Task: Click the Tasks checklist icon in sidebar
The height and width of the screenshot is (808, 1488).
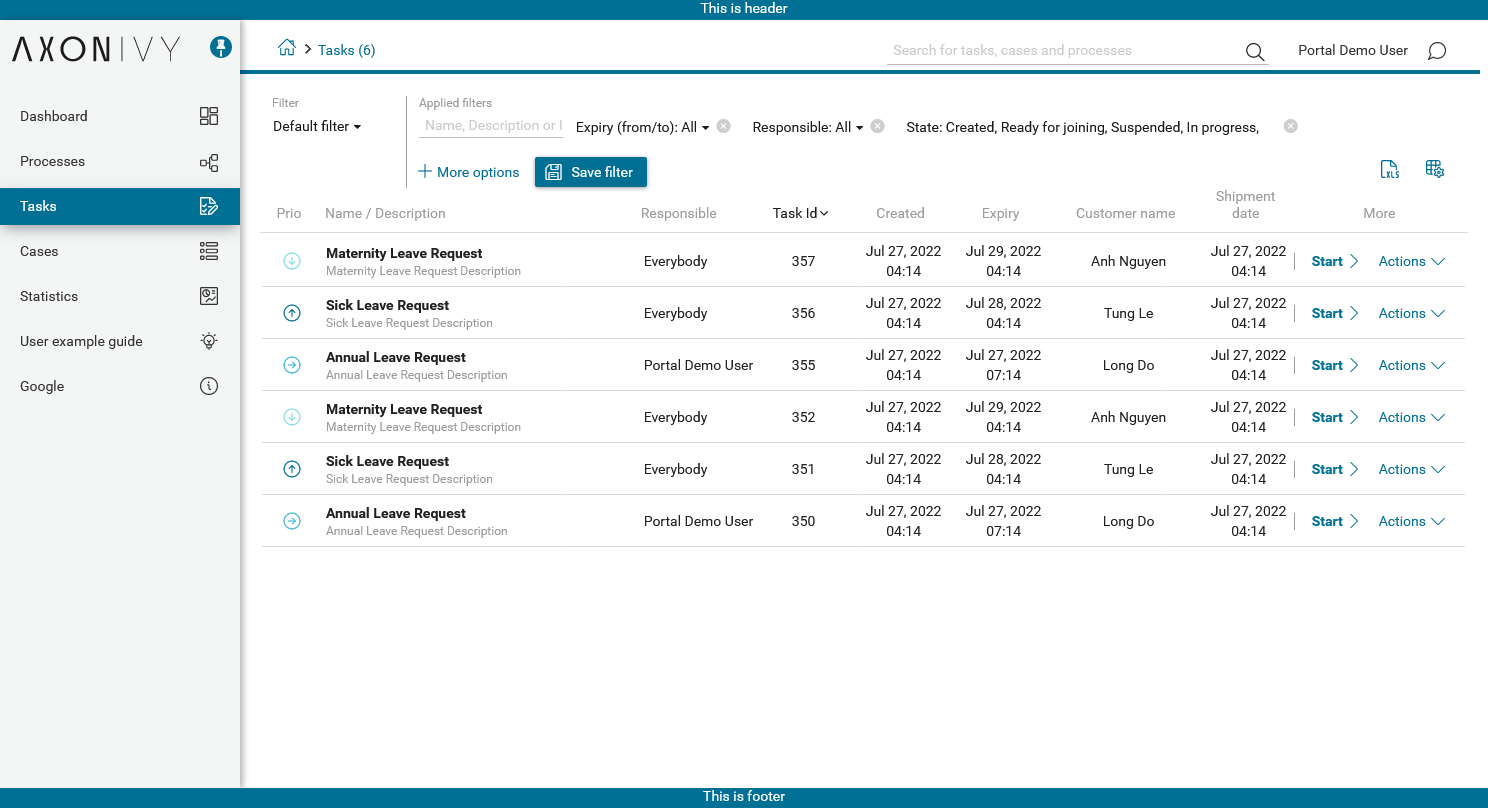Action: point(209,207)
